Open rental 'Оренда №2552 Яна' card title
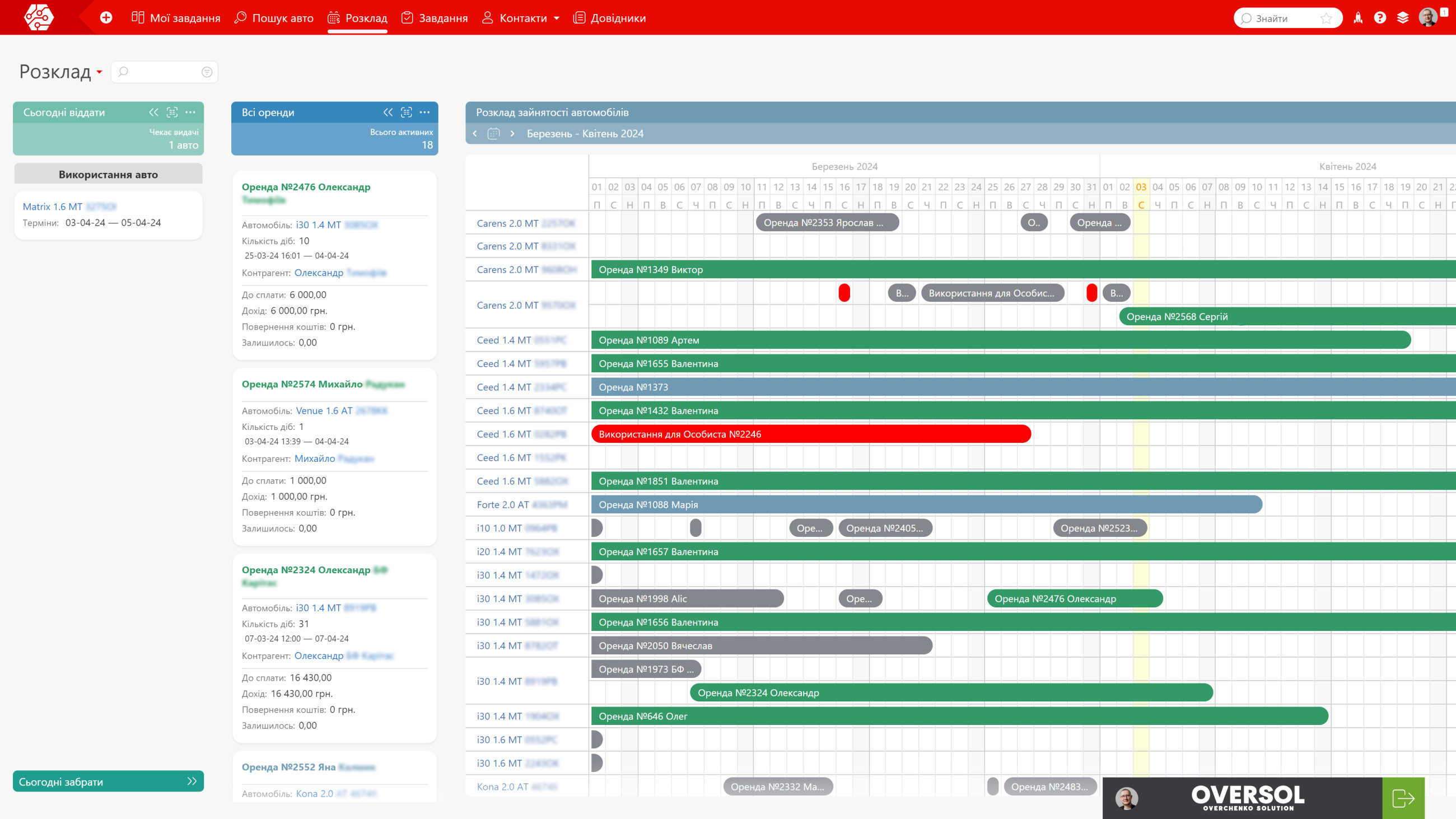 click(x=288, y=767)
